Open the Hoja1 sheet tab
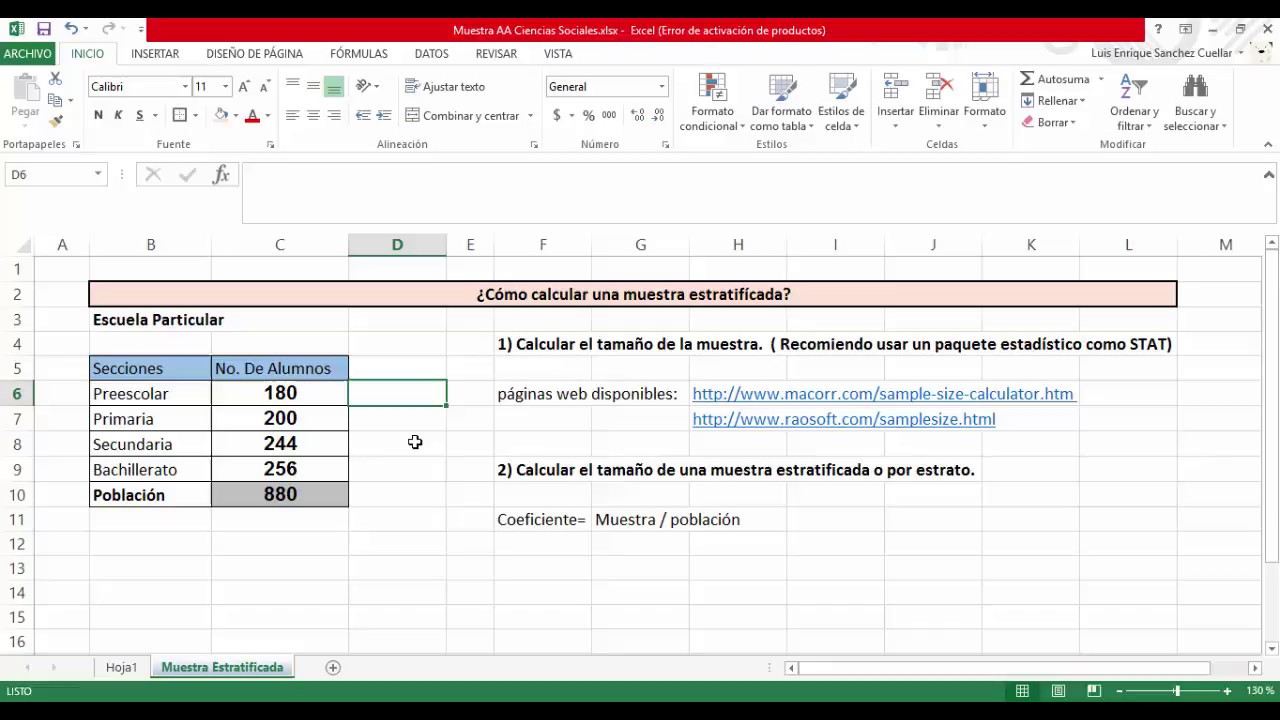Viewport: 1280px width, 720px height. pyautogui.click(x=122, y=667)
